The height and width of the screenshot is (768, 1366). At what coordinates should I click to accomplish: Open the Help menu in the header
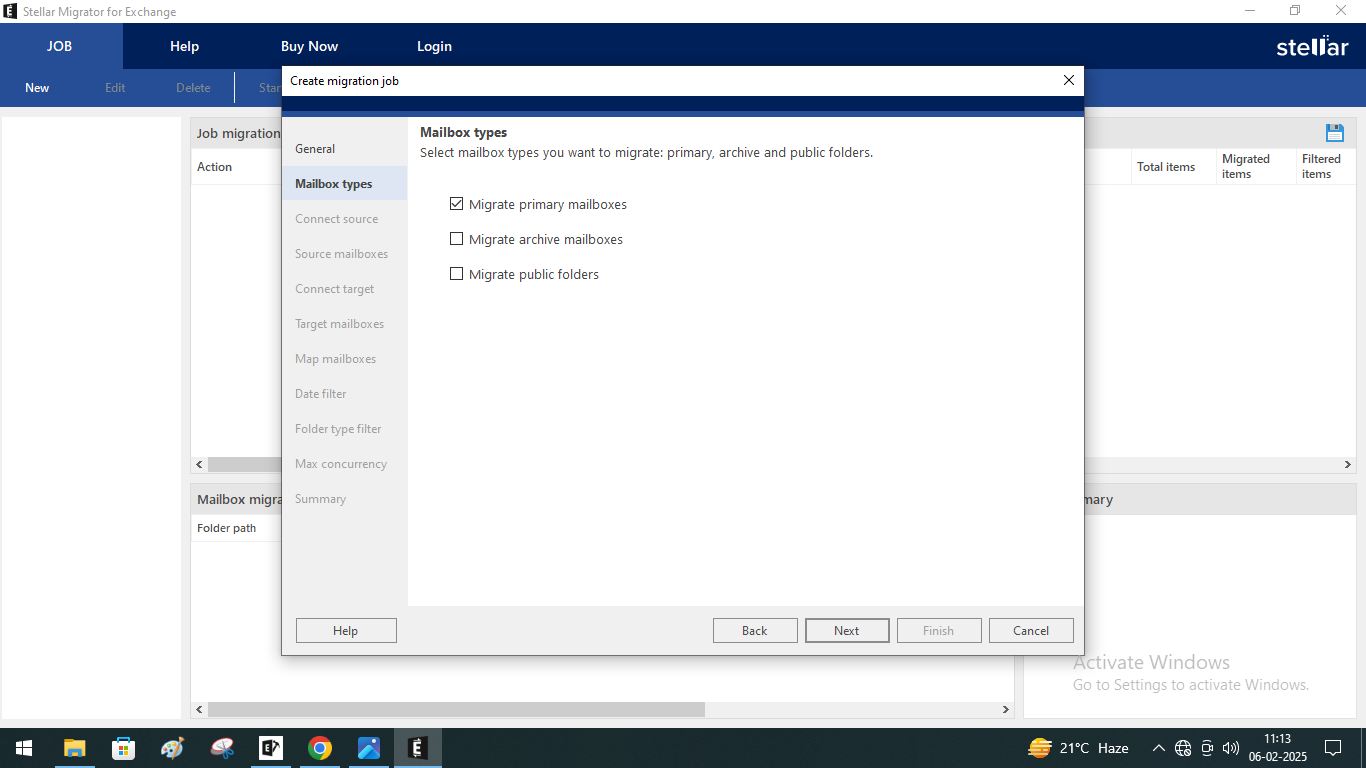click(184, 46)
